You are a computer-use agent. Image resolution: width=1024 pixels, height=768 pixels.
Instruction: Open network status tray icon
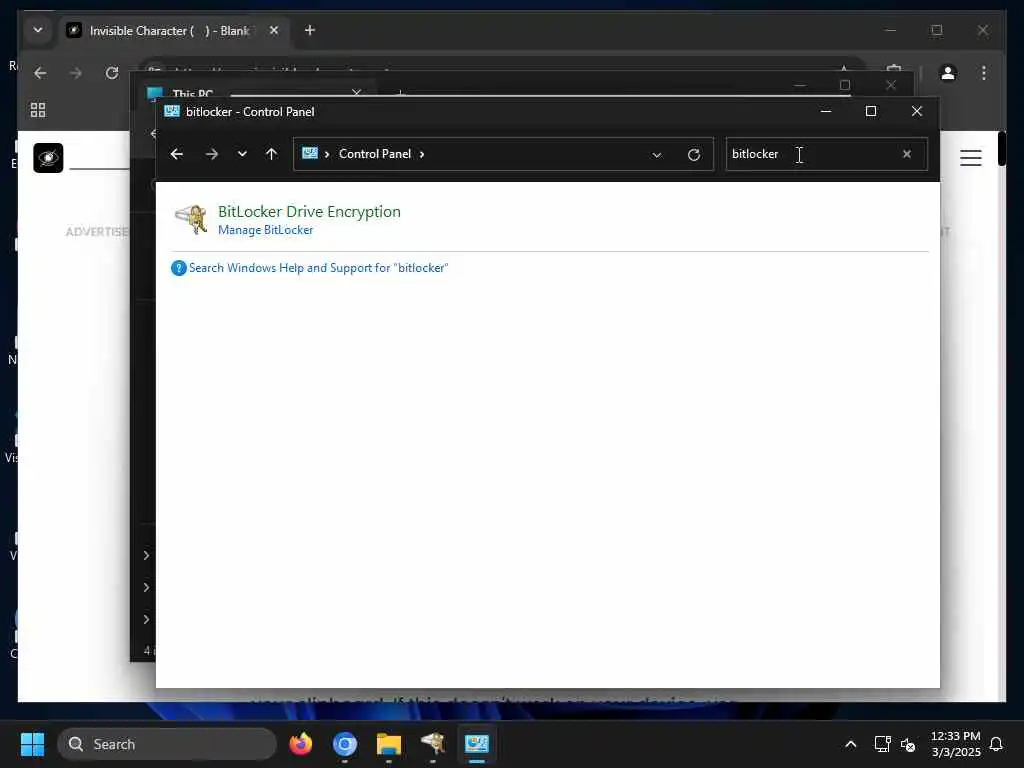click(x=882, y=744)
